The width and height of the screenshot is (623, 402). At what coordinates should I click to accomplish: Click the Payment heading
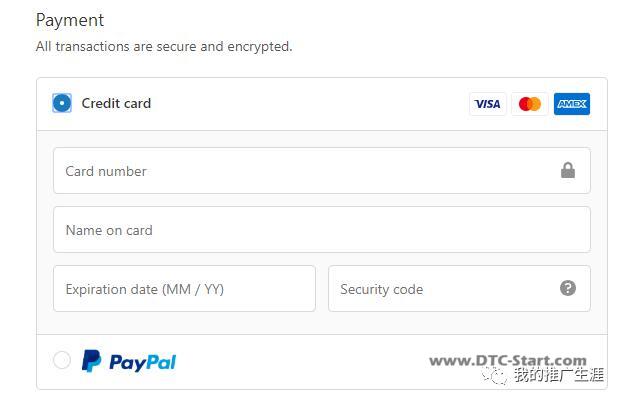[x=70, y=20]
